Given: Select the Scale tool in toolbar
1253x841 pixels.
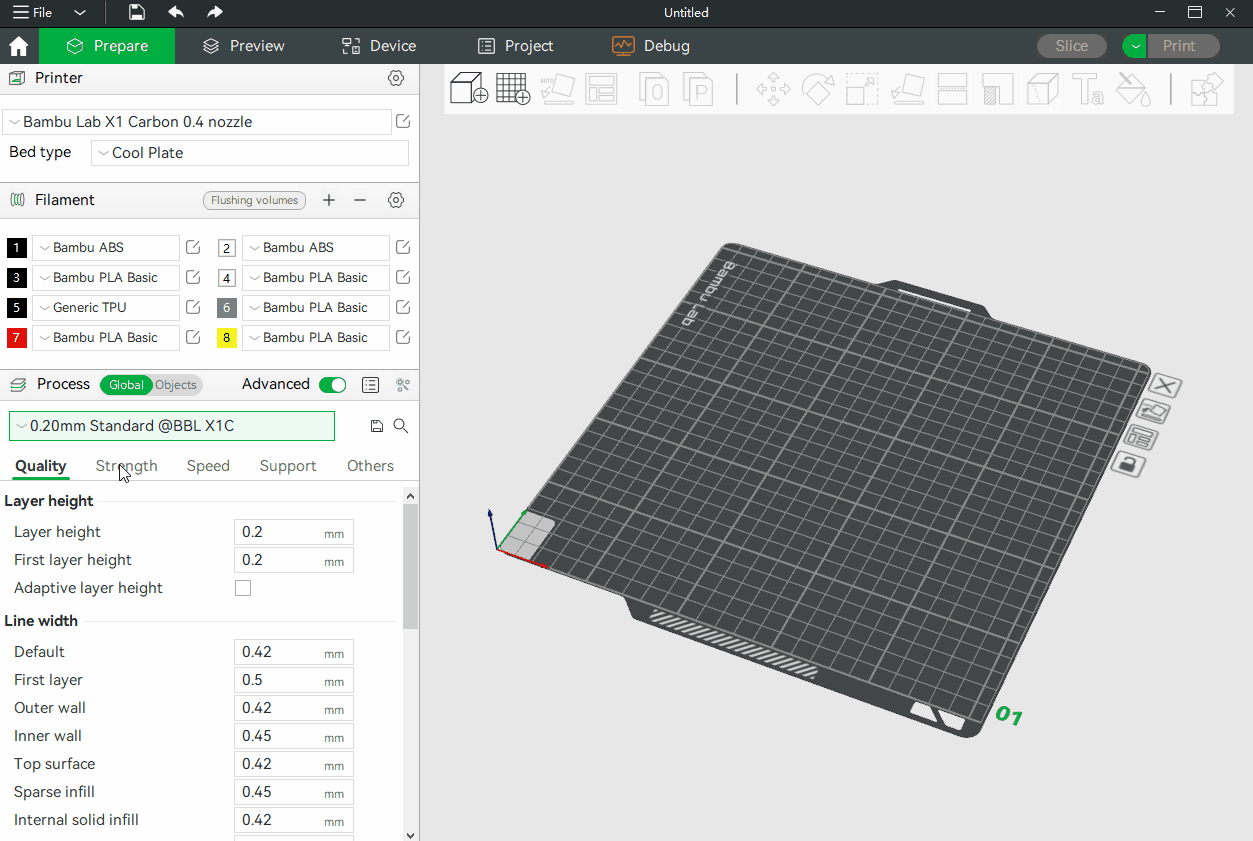Looking at the screenshot, I should 862,89.
